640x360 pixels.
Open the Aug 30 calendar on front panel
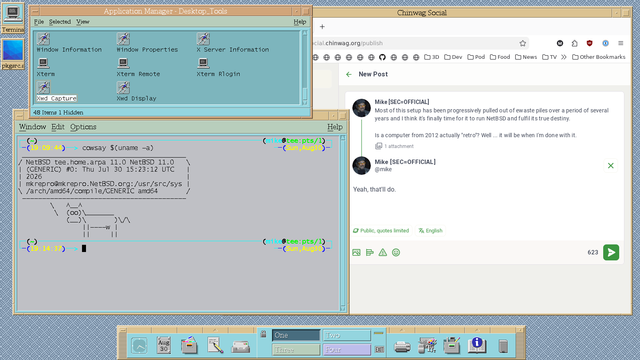[164, 345]
